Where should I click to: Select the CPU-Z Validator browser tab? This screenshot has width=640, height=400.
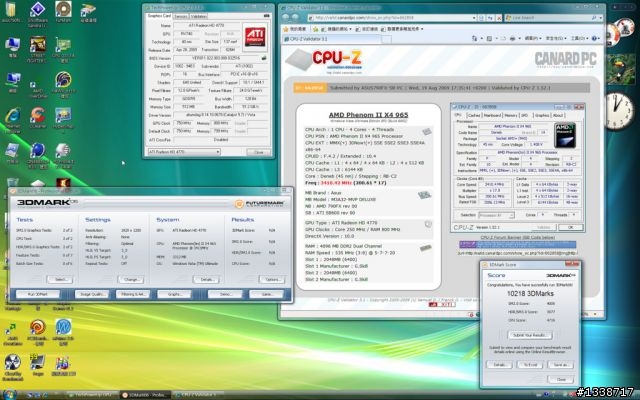331,39
